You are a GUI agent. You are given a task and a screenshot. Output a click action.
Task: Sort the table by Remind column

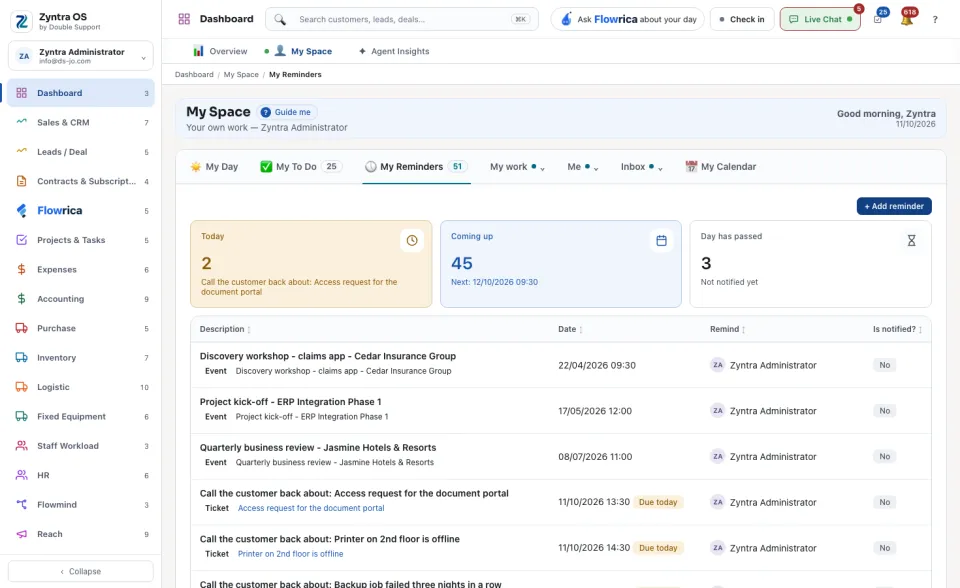(727, 330)
